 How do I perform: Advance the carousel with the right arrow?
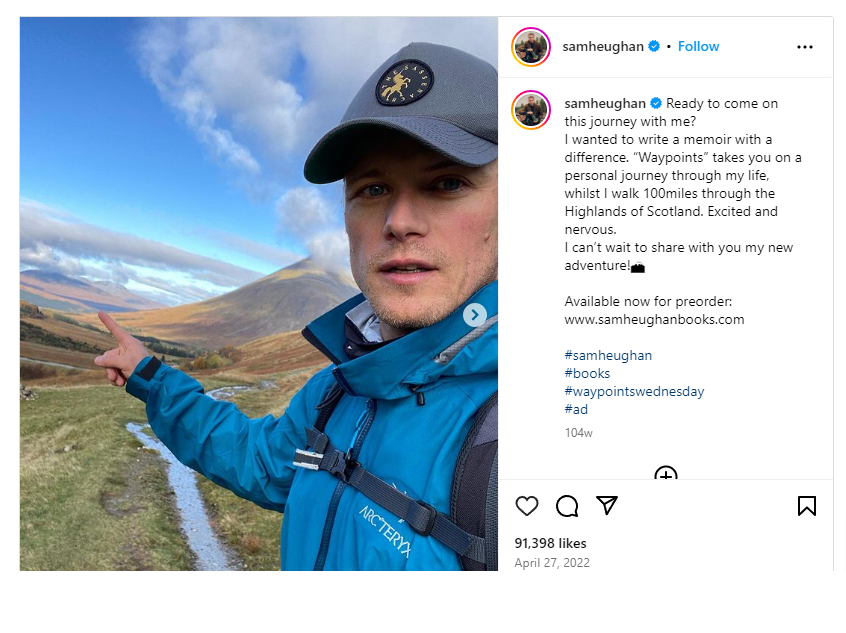click(x=474, y=315)
